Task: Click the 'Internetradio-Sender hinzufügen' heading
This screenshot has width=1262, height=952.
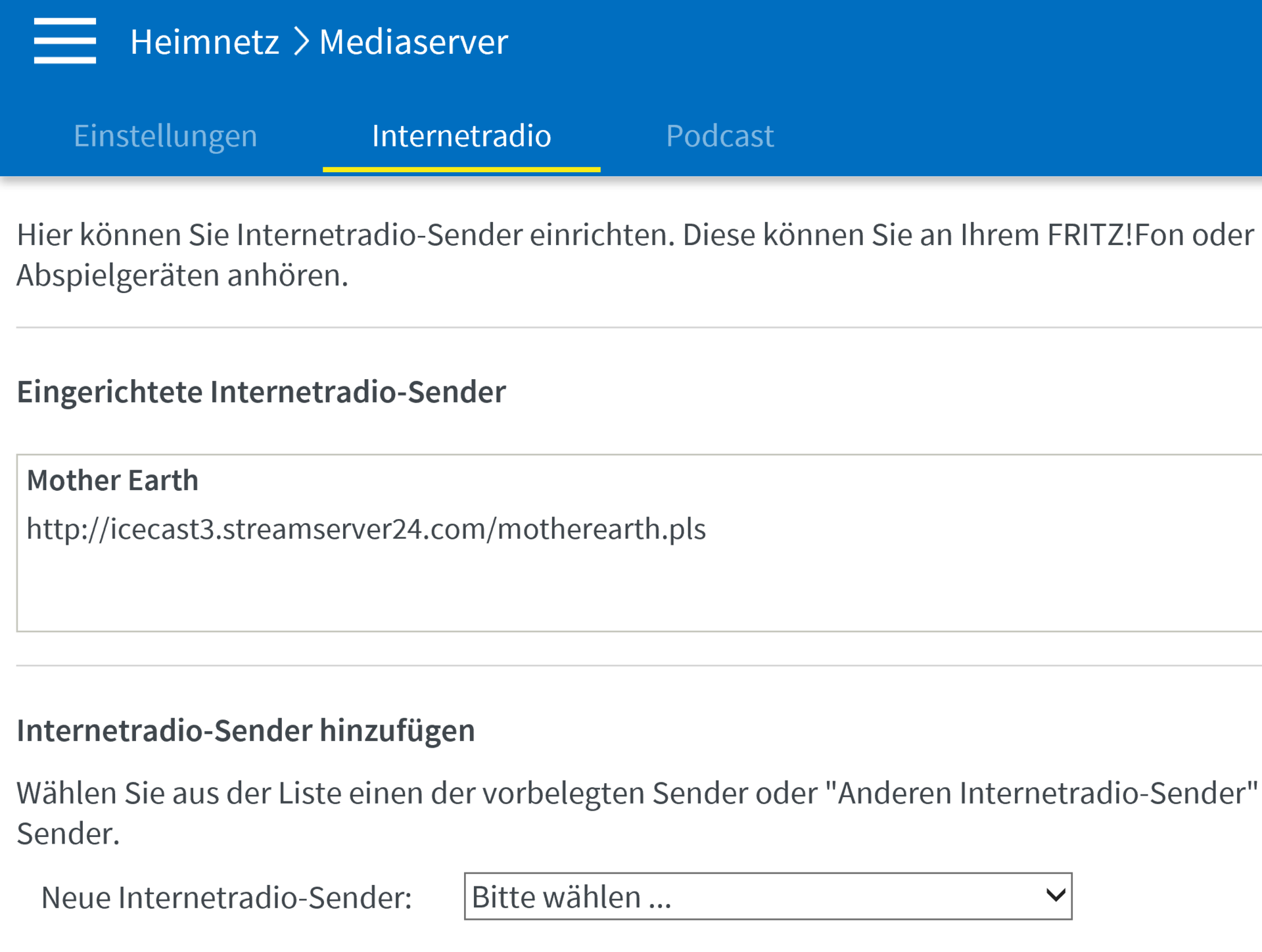Action: pyautogui.click(x=245, y=731)
